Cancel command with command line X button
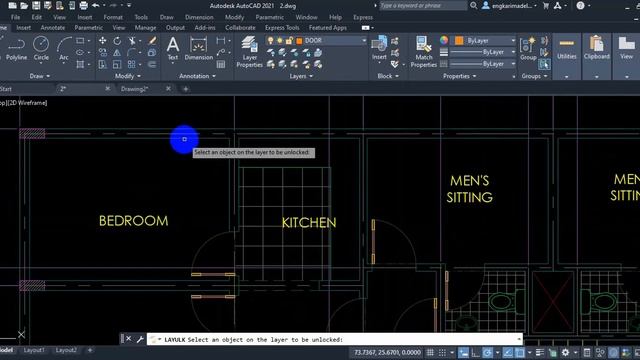 pos(129,339)
